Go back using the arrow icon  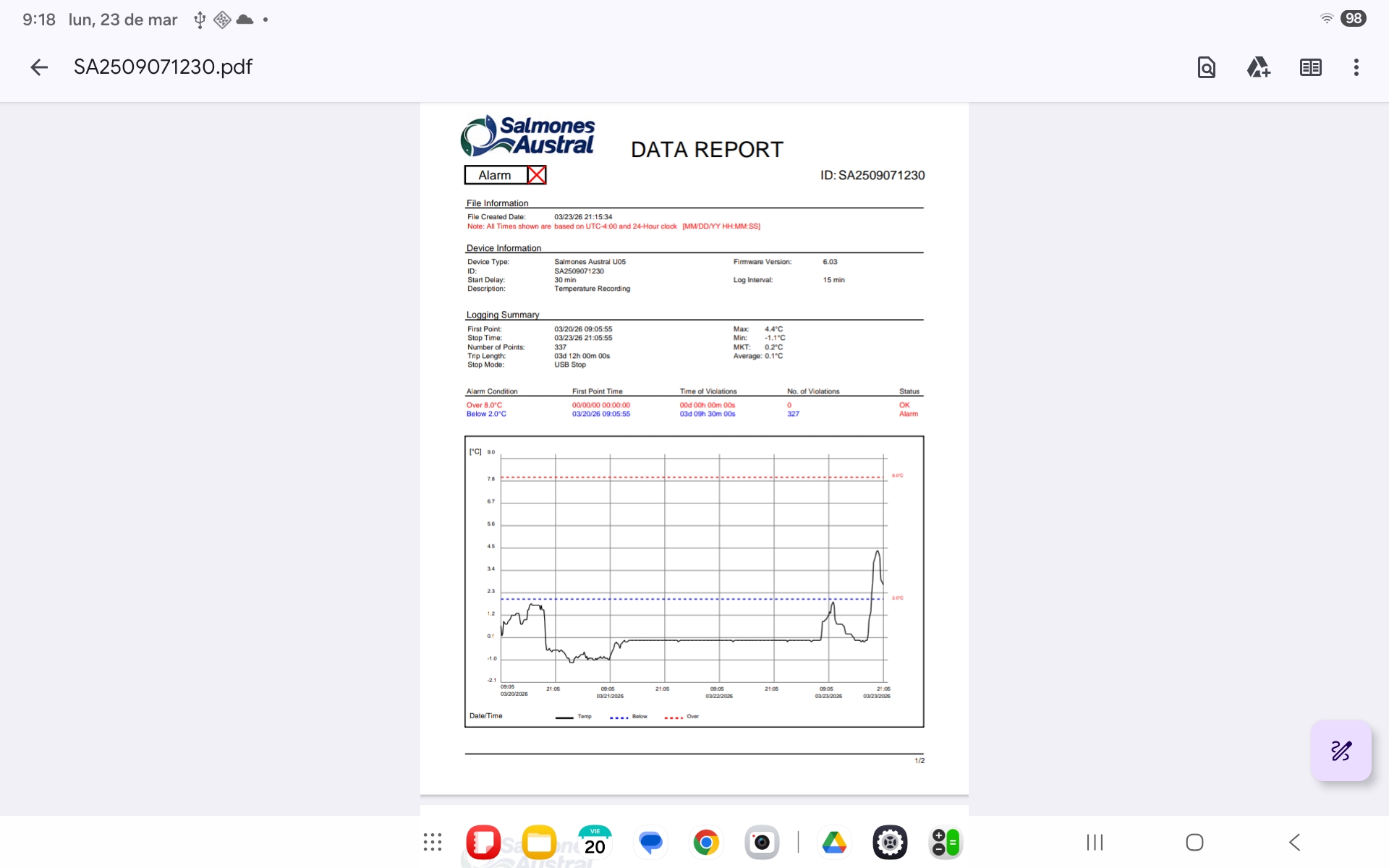[x=39, y=67]
